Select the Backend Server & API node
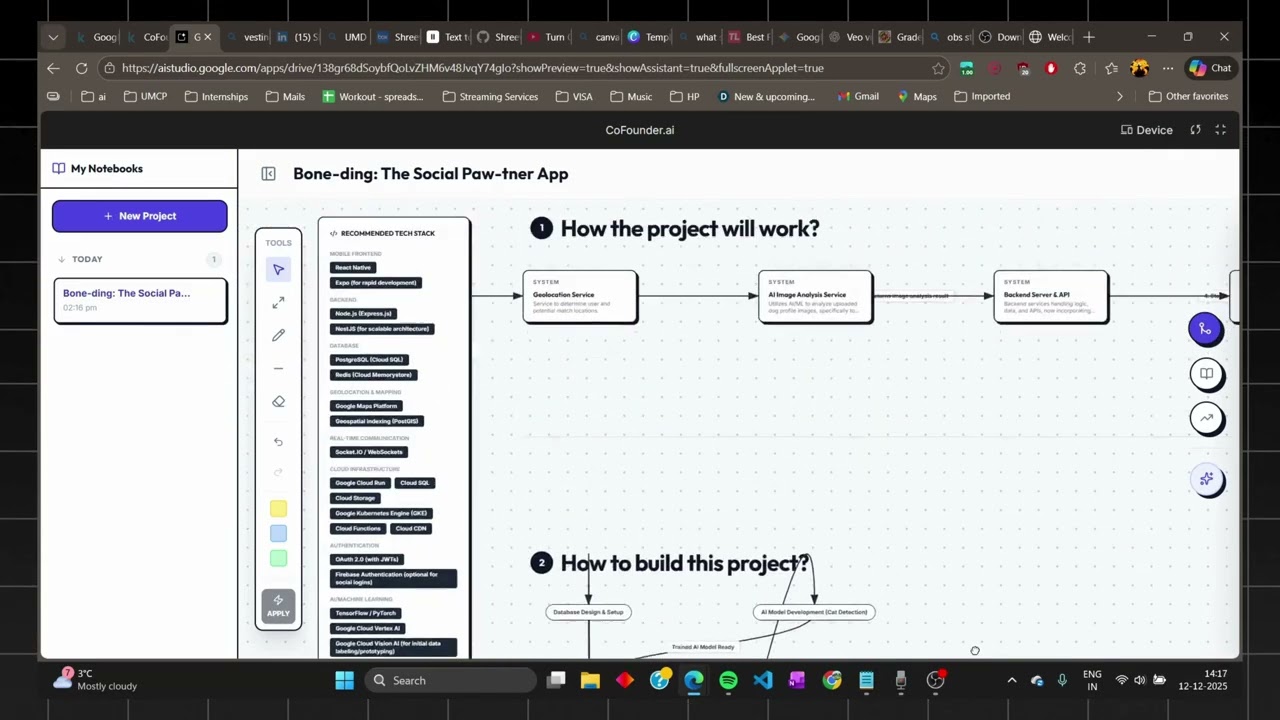Viewport: 1280px width, 720px height. tap(1051, 296)
